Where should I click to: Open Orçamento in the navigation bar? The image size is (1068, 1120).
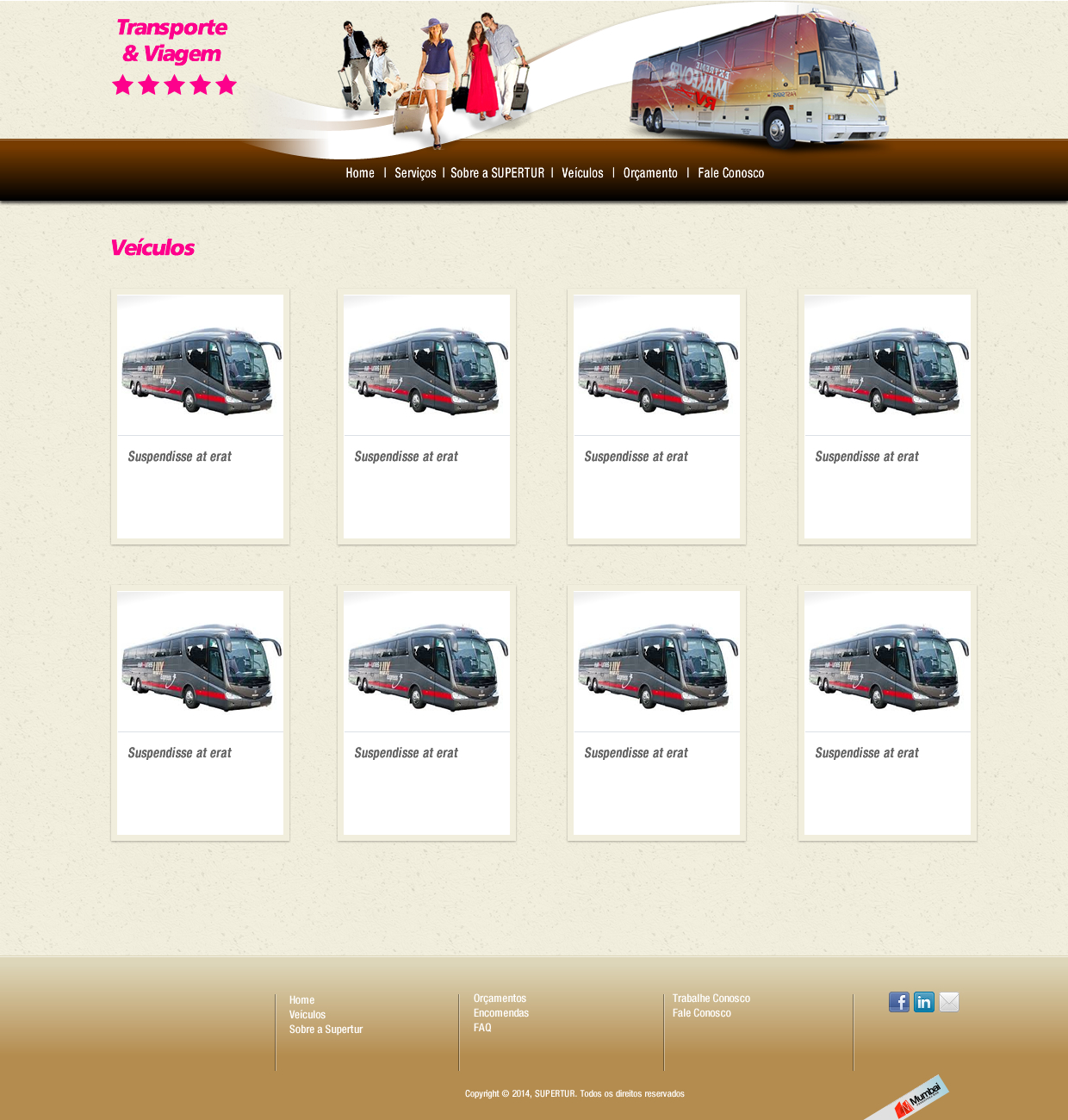point(650,173)
